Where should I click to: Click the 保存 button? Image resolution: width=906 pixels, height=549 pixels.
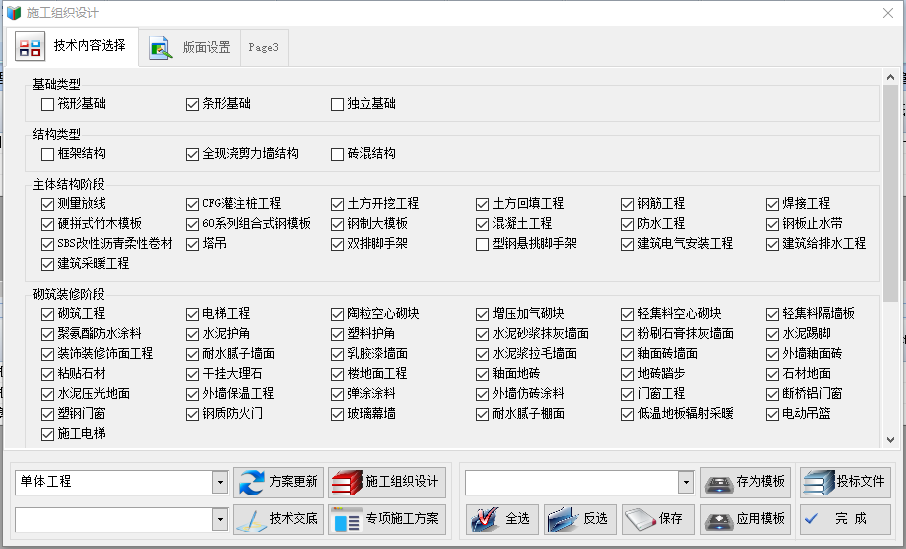coord(658,519)
